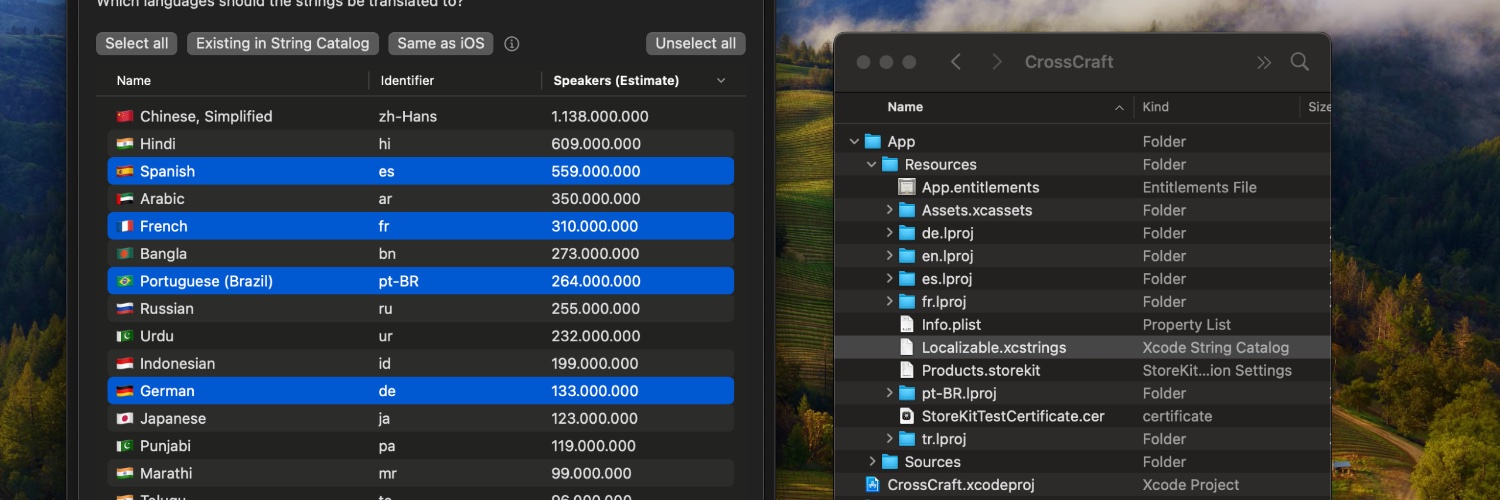The width and height of the screenshot is (1500, 500).
Task: Select the Bangla language row
Action: 421,254
